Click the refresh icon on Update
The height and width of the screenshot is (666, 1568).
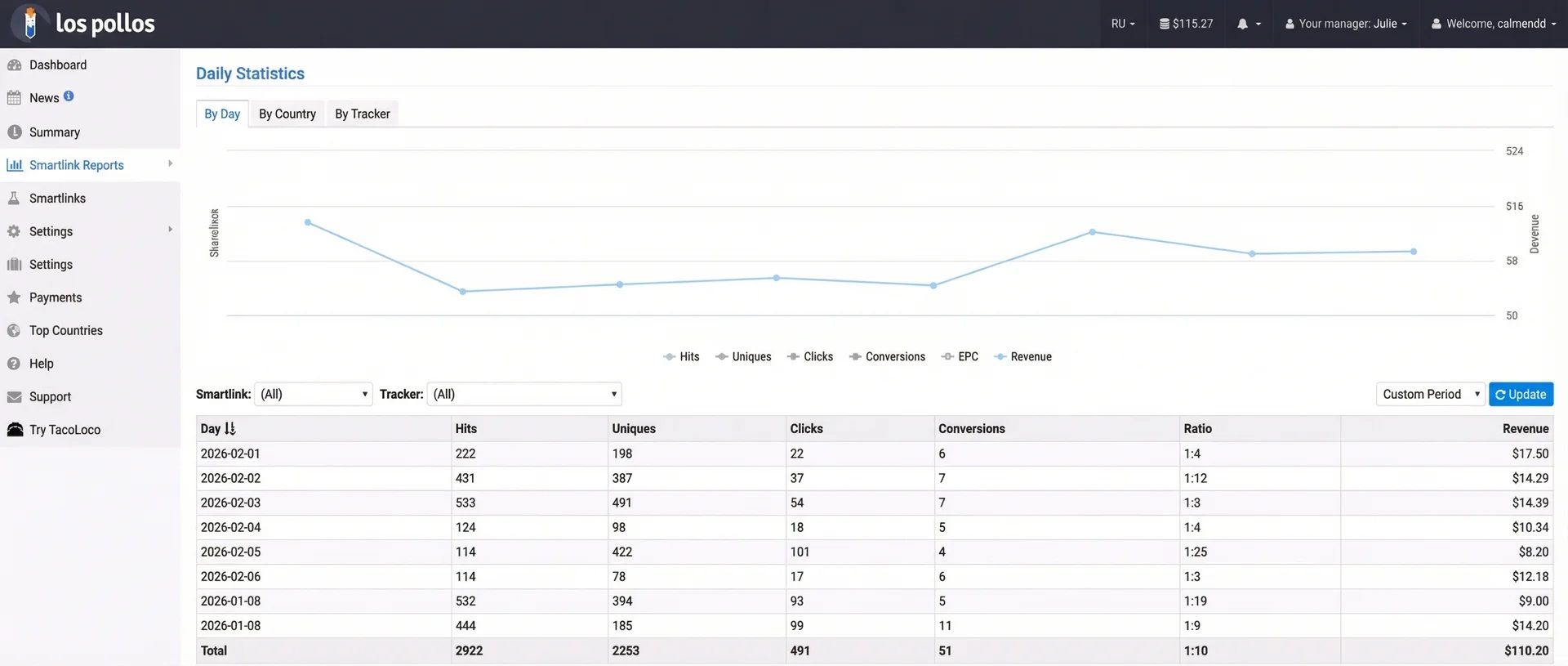pyautogui.click(x=1500, y=395)
